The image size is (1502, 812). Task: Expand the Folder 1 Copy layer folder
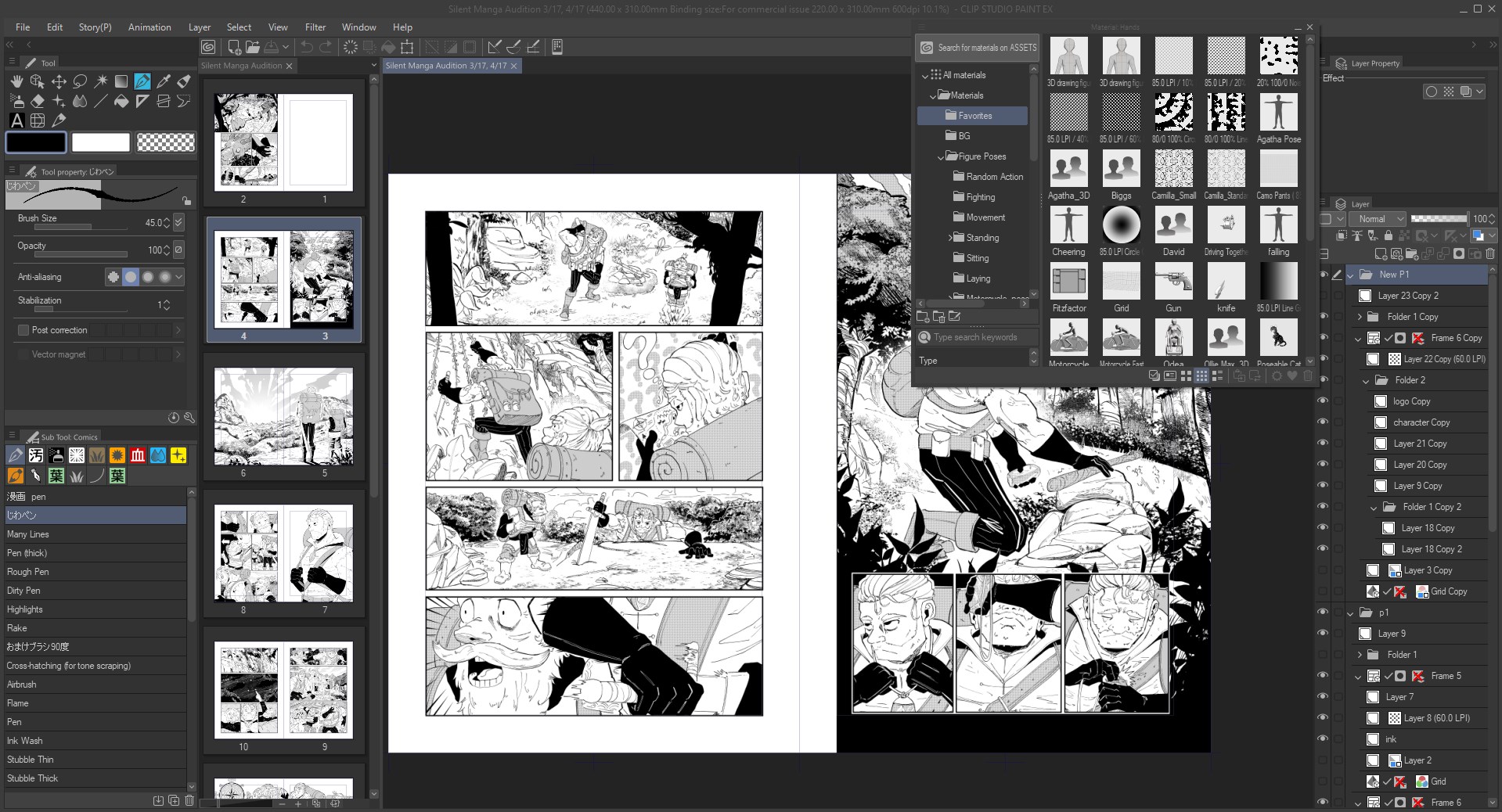(x=1360, y=317)
